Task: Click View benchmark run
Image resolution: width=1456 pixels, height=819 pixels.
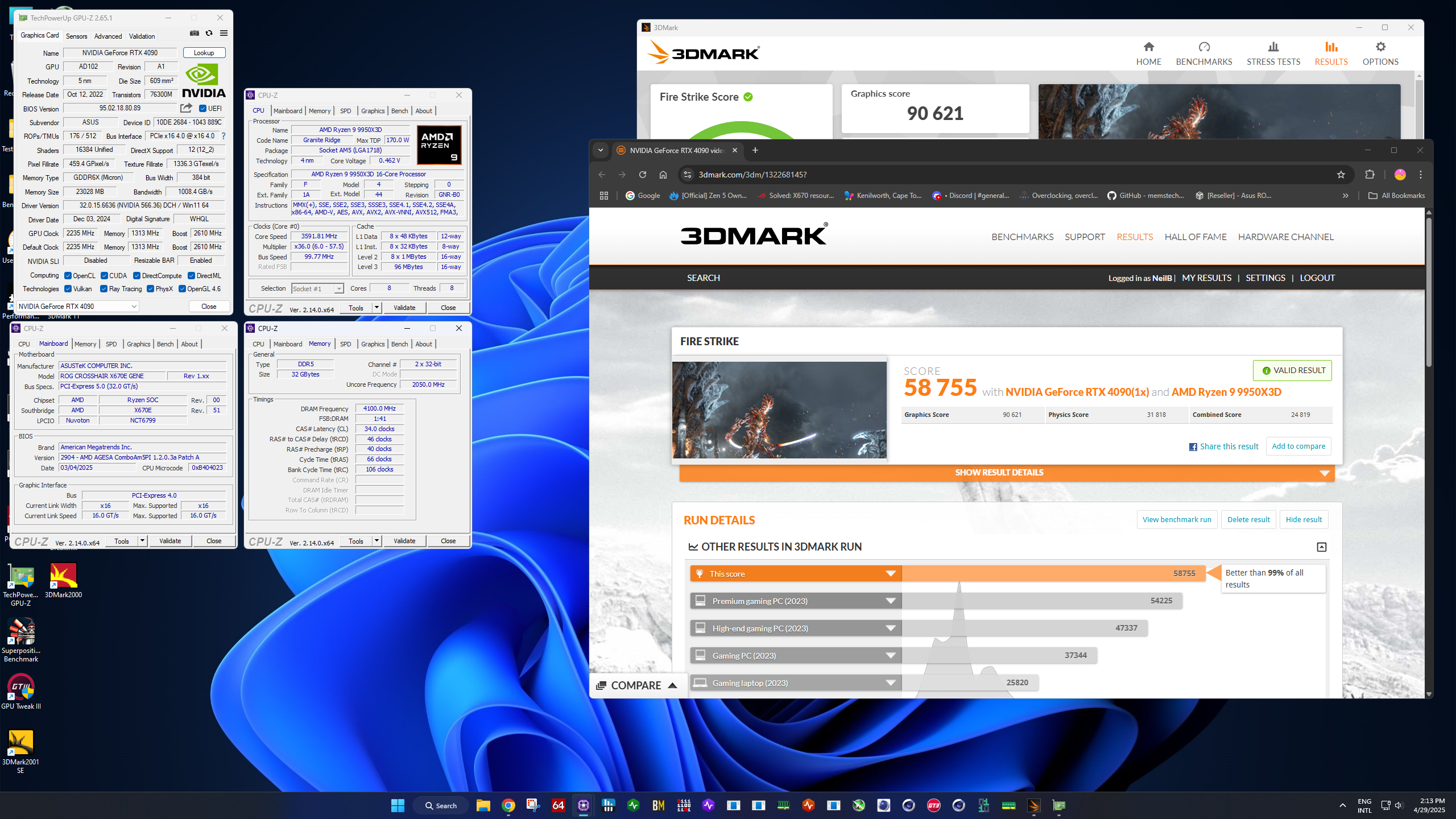Action: pos(1177,520)
